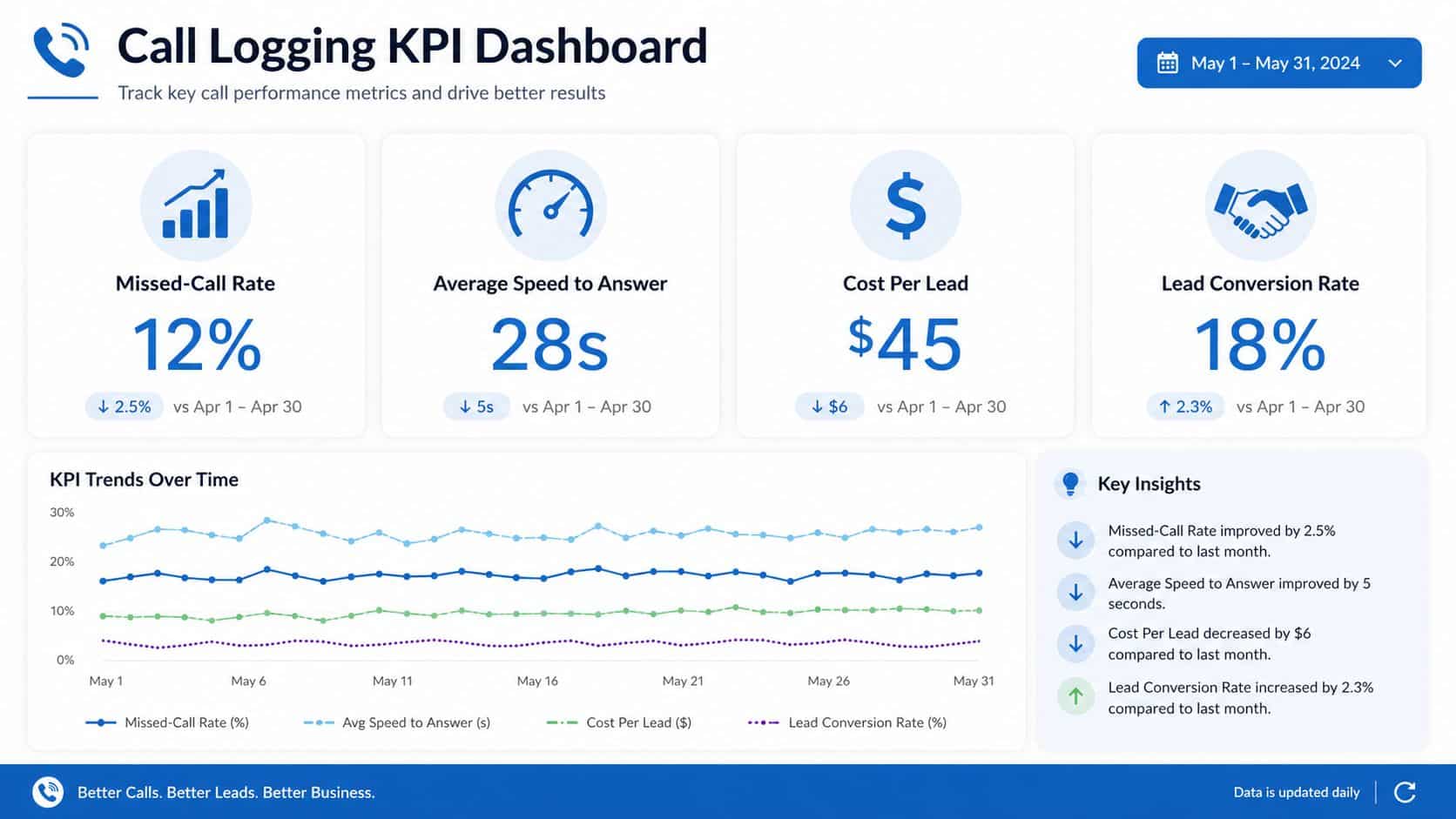The width and height of the screenshot is (1456, 819).
Task: Click the dollar sign icon for Cost Per Lead
Action: tap(906, 205)
